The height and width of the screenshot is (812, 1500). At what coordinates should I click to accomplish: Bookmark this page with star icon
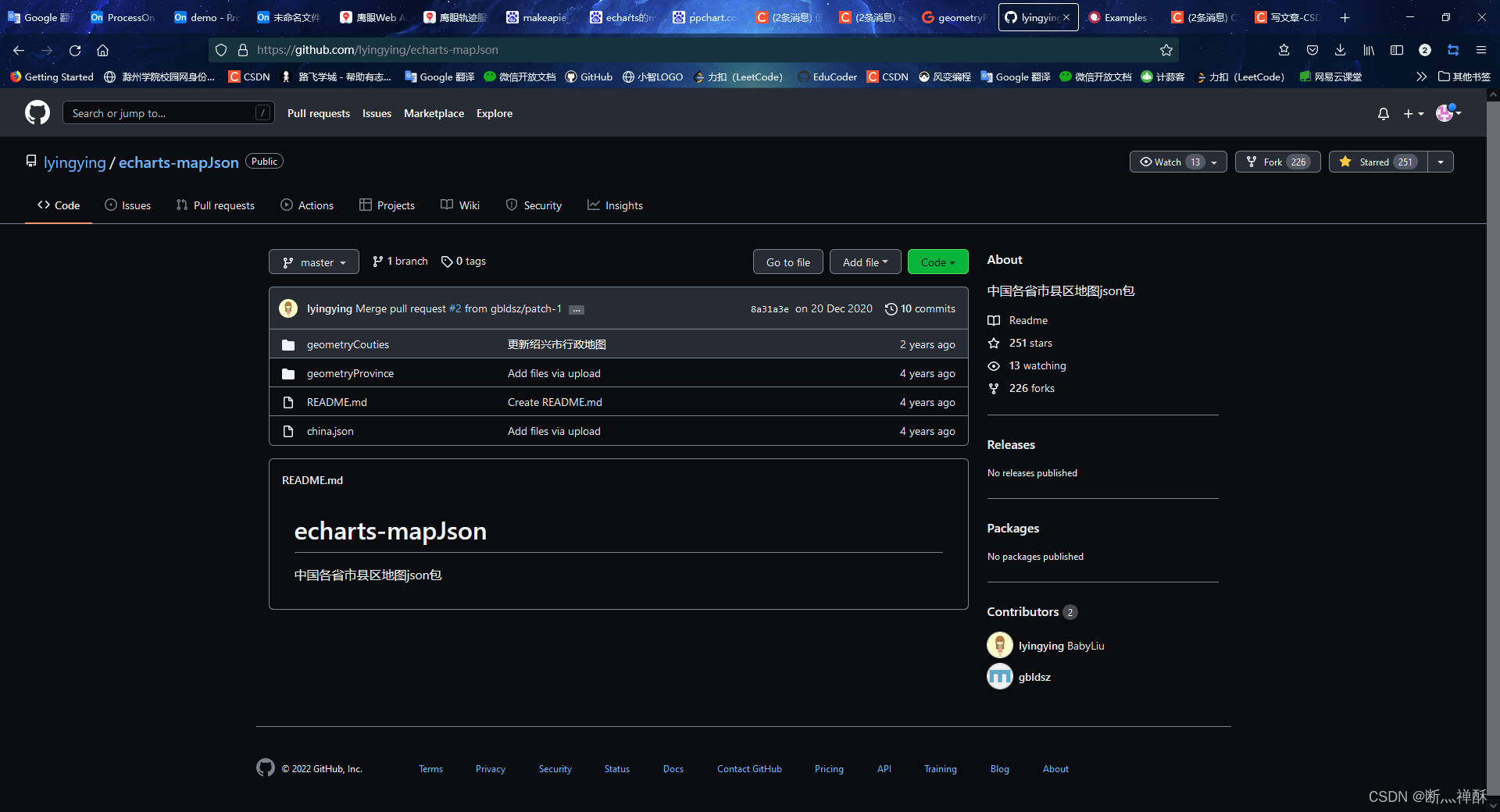(x=1166, y=50)
